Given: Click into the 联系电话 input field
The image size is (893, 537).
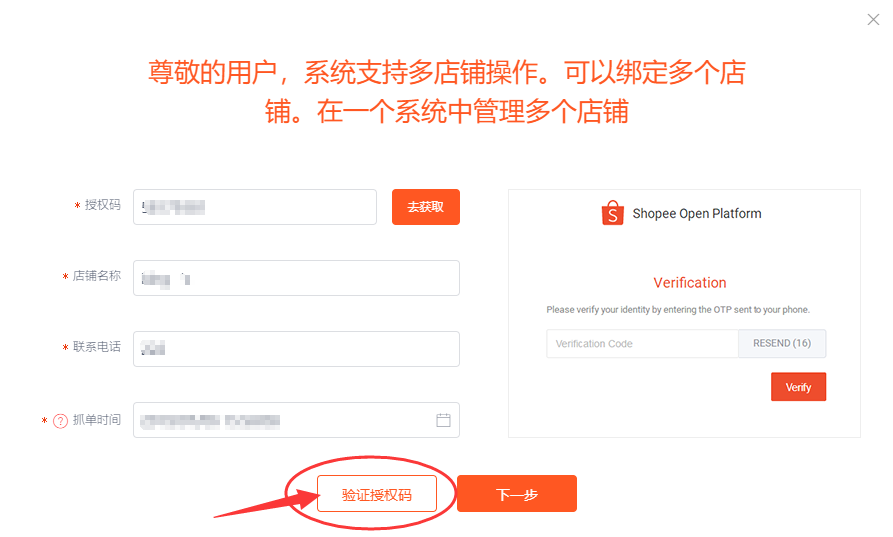Looking at the screenshot, I should click(296, 349).
